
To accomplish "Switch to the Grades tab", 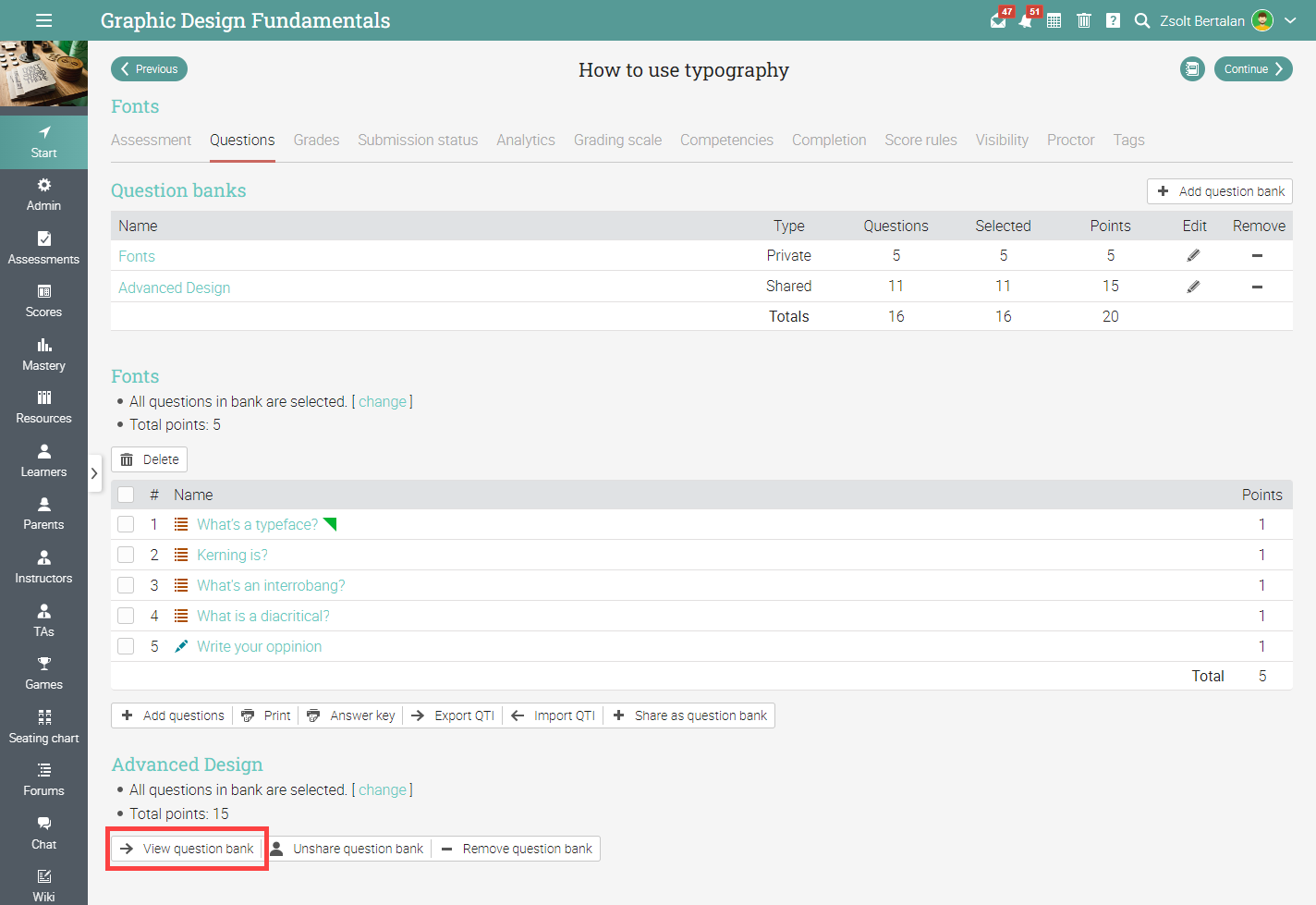I will 316,140.
